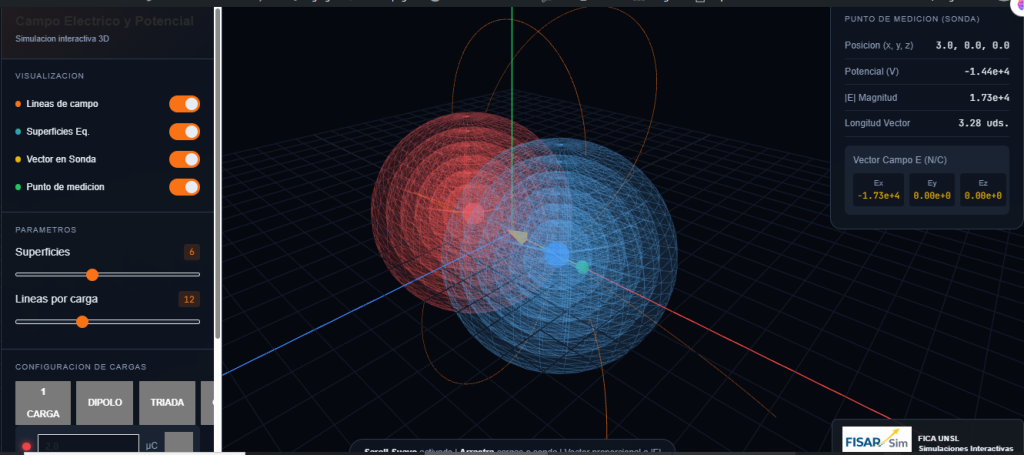Select the TRIADA preset button
The image size is (1024, 455).
click(166, 402)
